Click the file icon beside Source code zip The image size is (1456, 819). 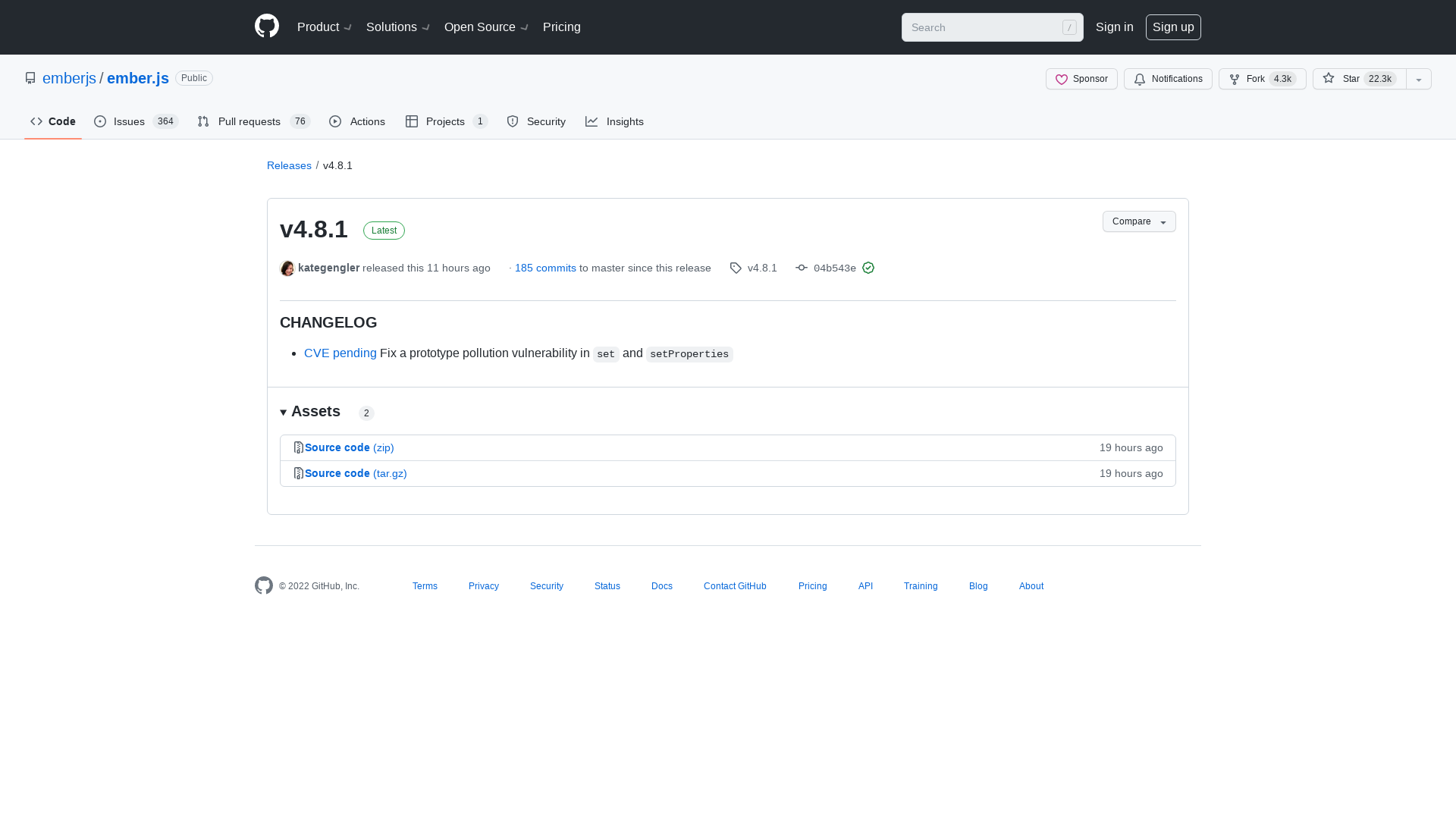(x=299, y=447)
